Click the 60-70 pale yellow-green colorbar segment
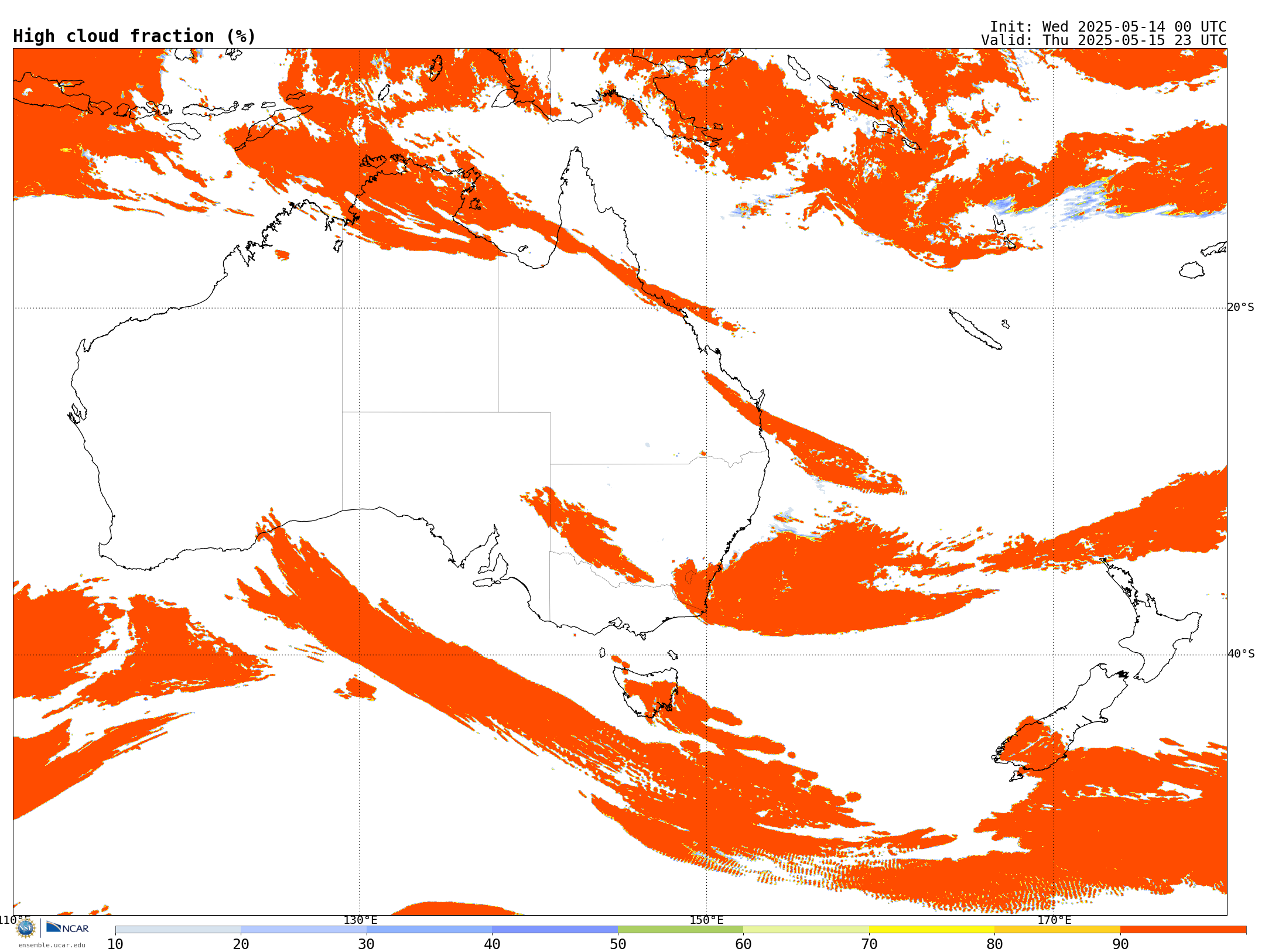 (x=806, y=930)
